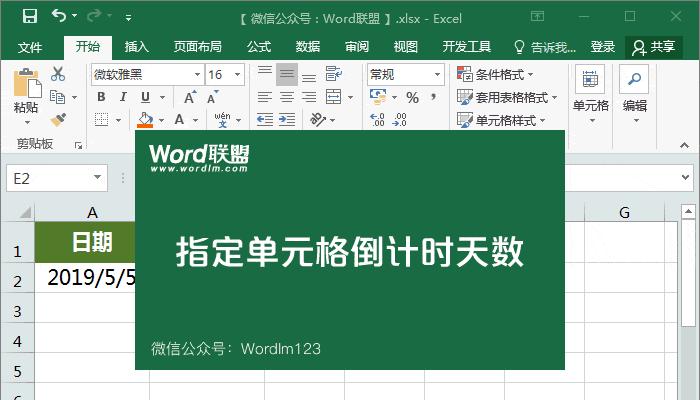Click the text Orientation icon

(x=318, y=120)
